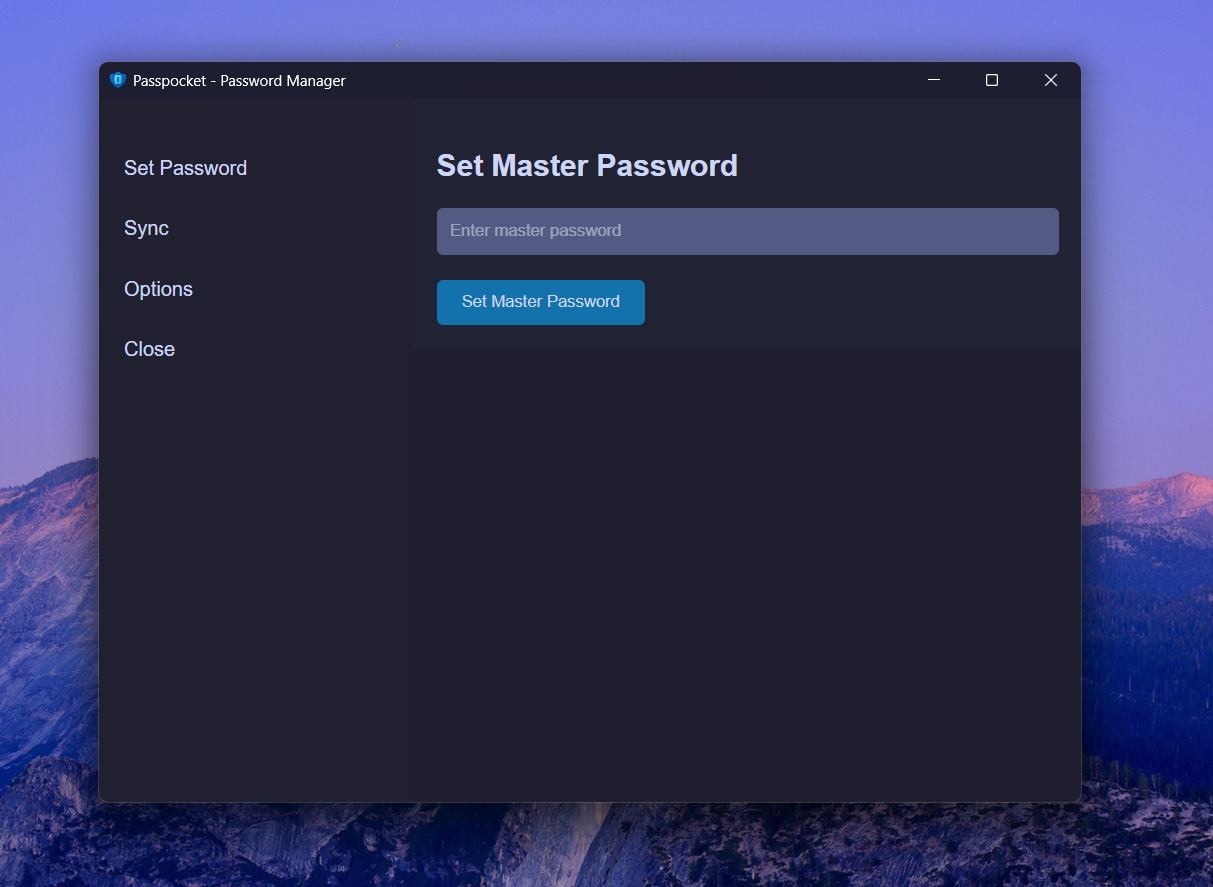Open the Options page from sidebar
This screenshot has height=887, width=1213.
tap(158, 289)
